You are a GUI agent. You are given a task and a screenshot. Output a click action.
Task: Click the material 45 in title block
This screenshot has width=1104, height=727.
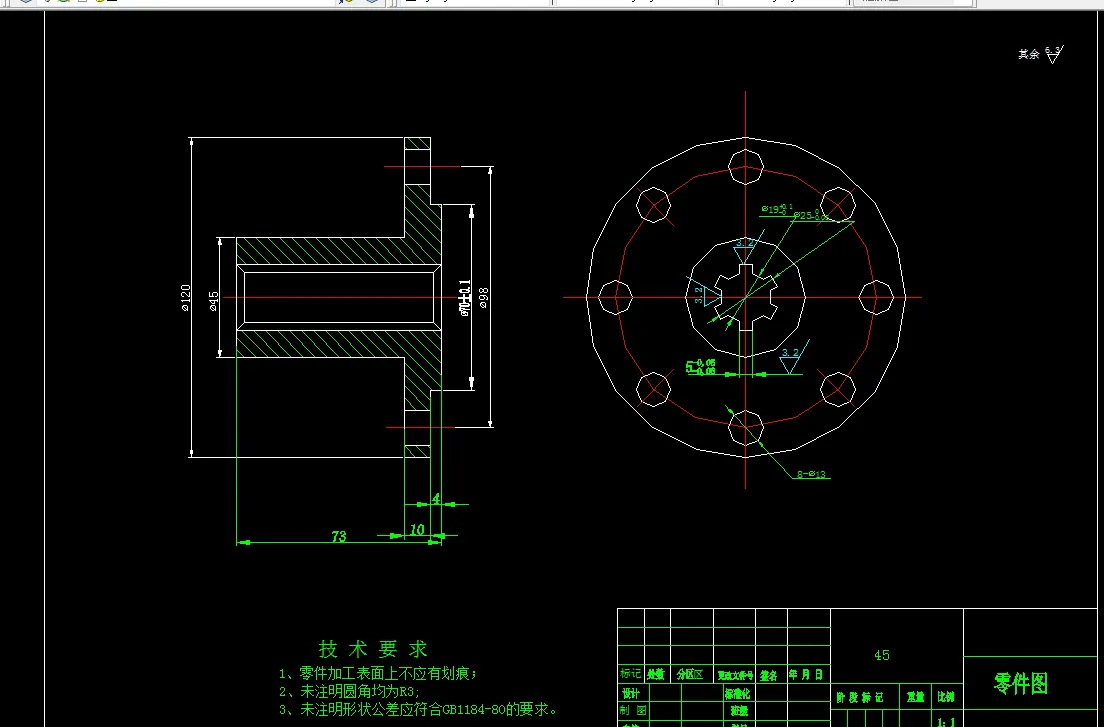click(882, 655)
